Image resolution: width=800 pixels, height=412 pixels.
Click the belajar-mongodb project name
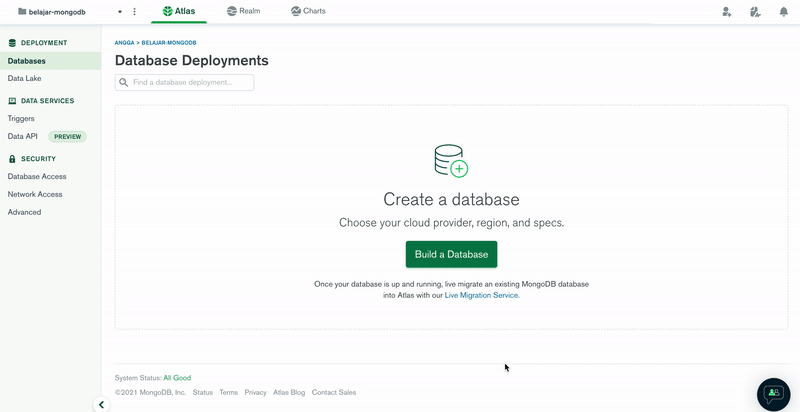pos(57,12)
